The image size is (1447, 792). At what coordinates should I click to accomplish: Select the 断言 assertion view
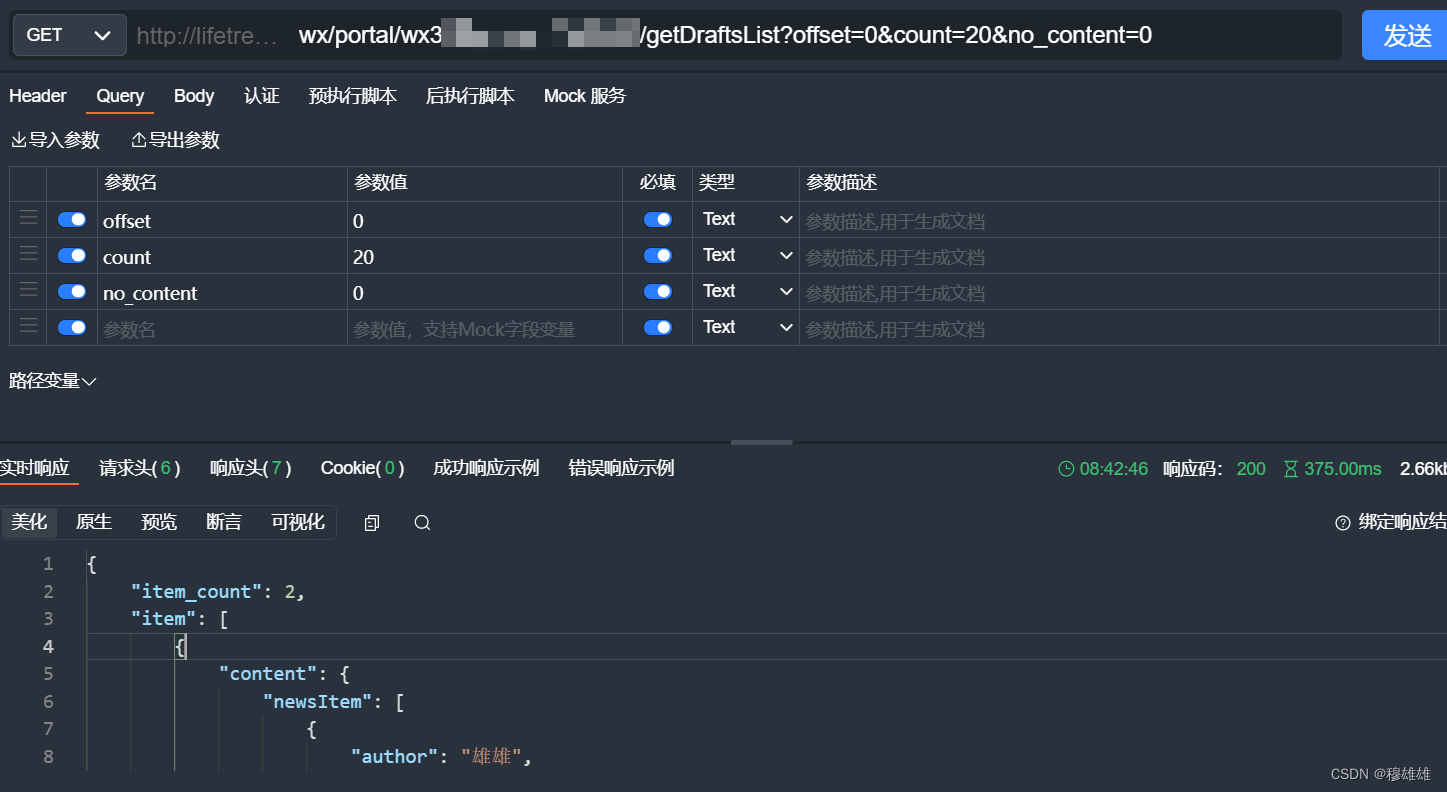(x=224, y=522)
